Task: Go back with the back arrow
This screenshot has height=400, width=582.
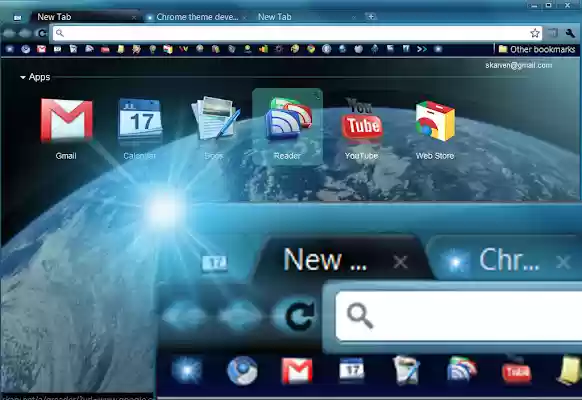Action: pyautogui.click(x=9, y=33)
